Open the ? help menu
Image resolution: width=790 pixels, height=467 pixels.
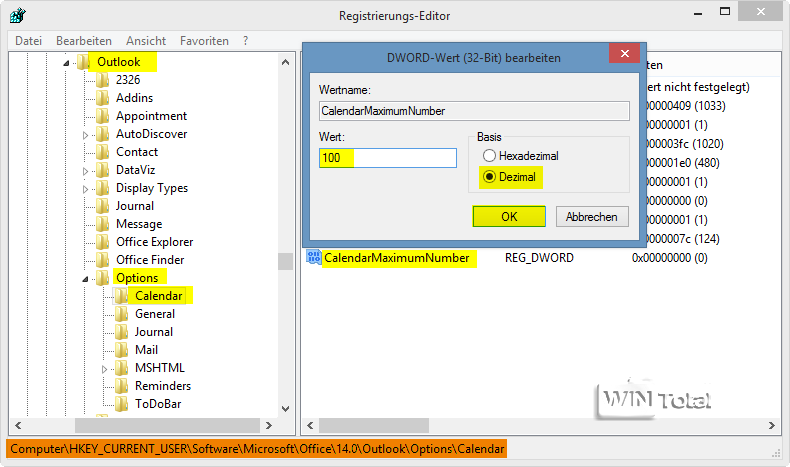coord(245,41)
